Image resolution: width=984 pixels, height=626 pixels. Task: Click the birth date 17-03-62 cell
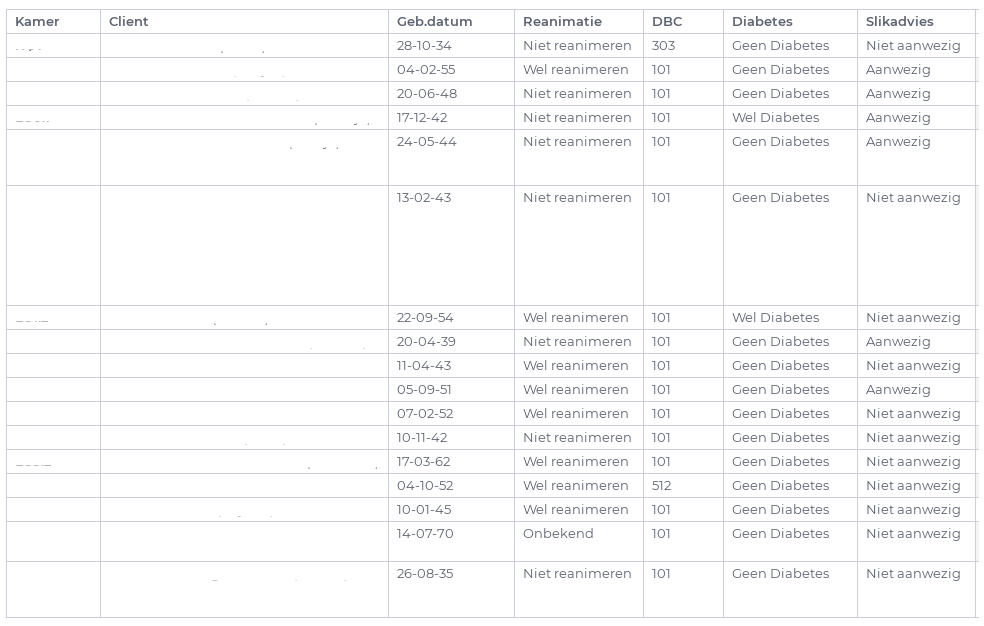pyautogui.click(x=424, y=462)
